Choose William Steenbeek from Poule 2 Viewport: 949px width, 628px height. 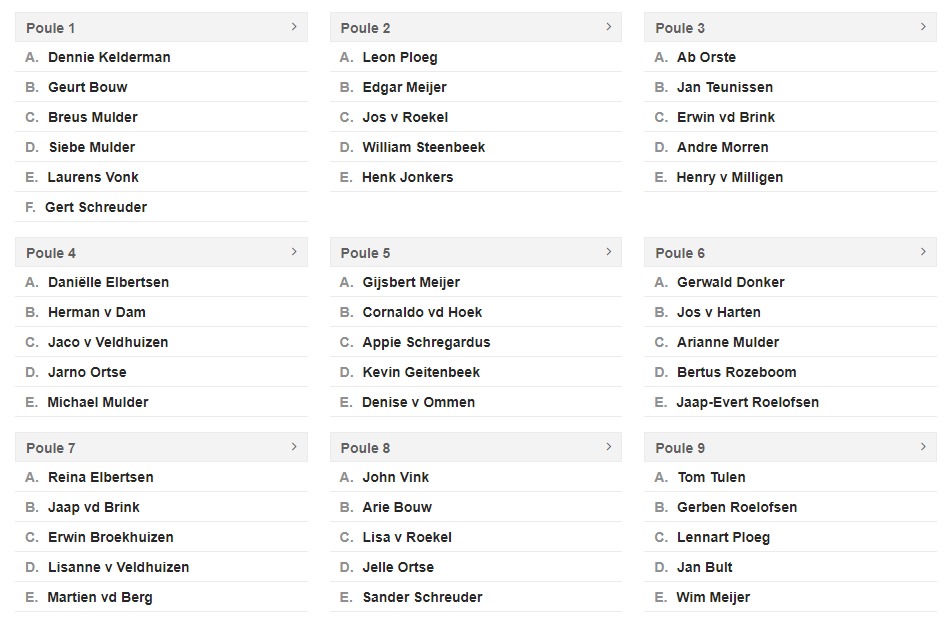[x=476, y=147]
